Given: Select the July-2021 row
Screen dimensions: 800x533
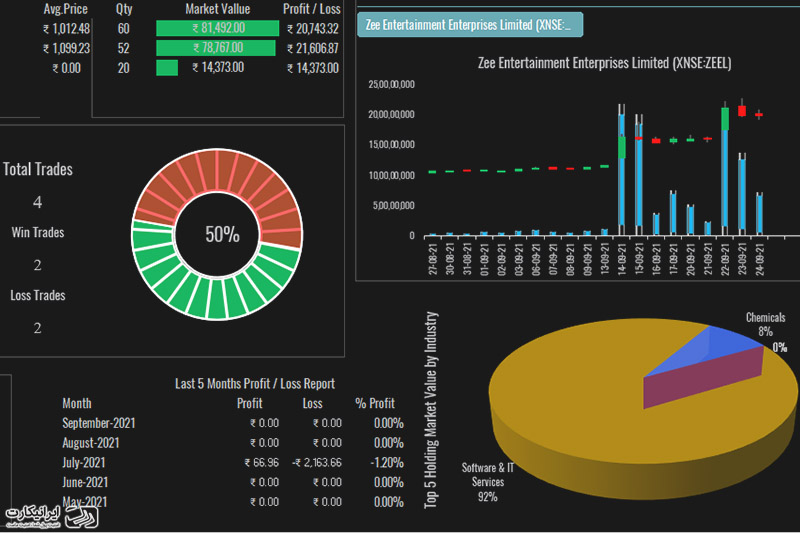Looking at the screenshot, I should tap(233, 463).
